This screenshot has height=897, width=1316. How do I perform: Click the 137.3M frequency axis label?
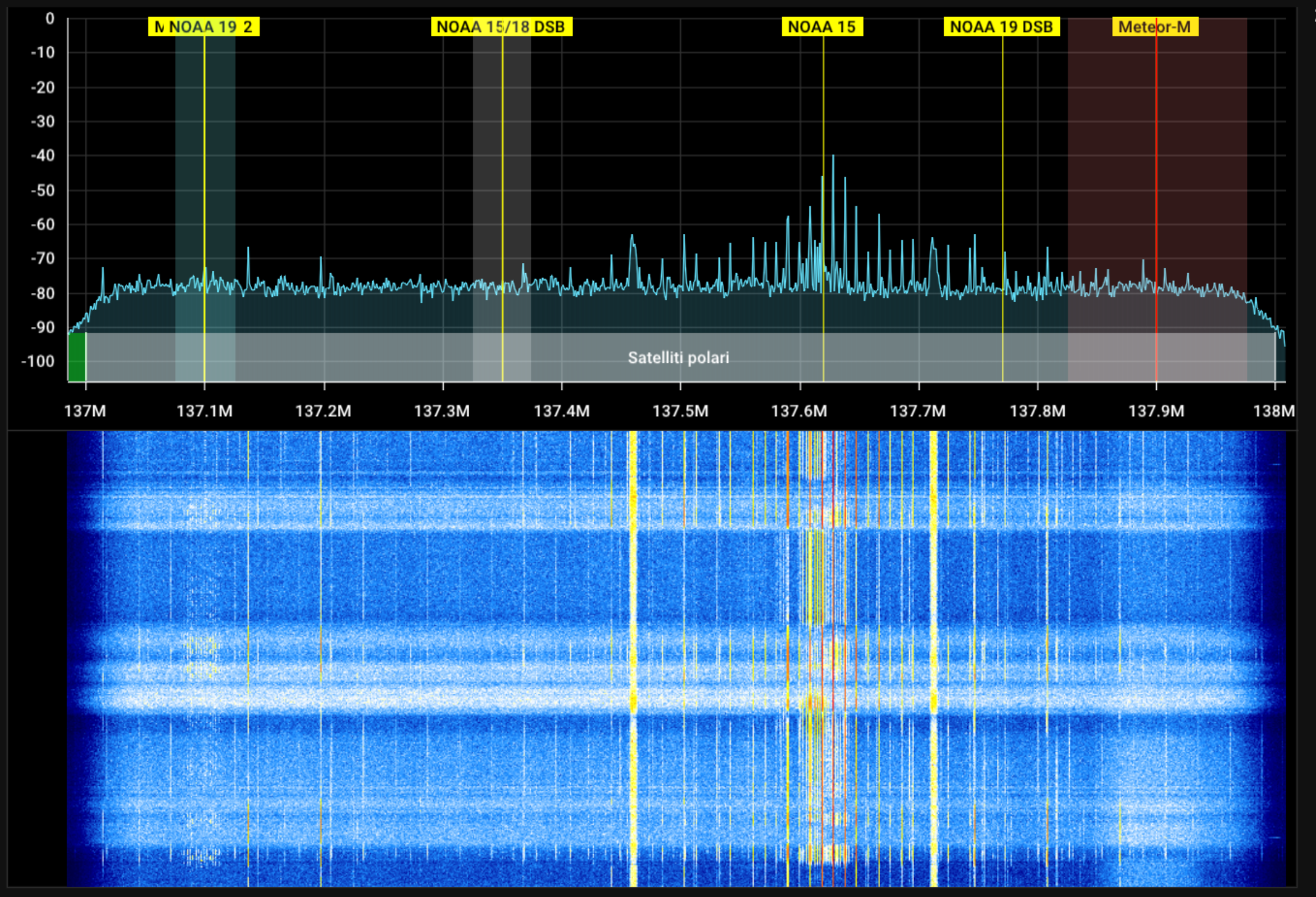[442, 411]
